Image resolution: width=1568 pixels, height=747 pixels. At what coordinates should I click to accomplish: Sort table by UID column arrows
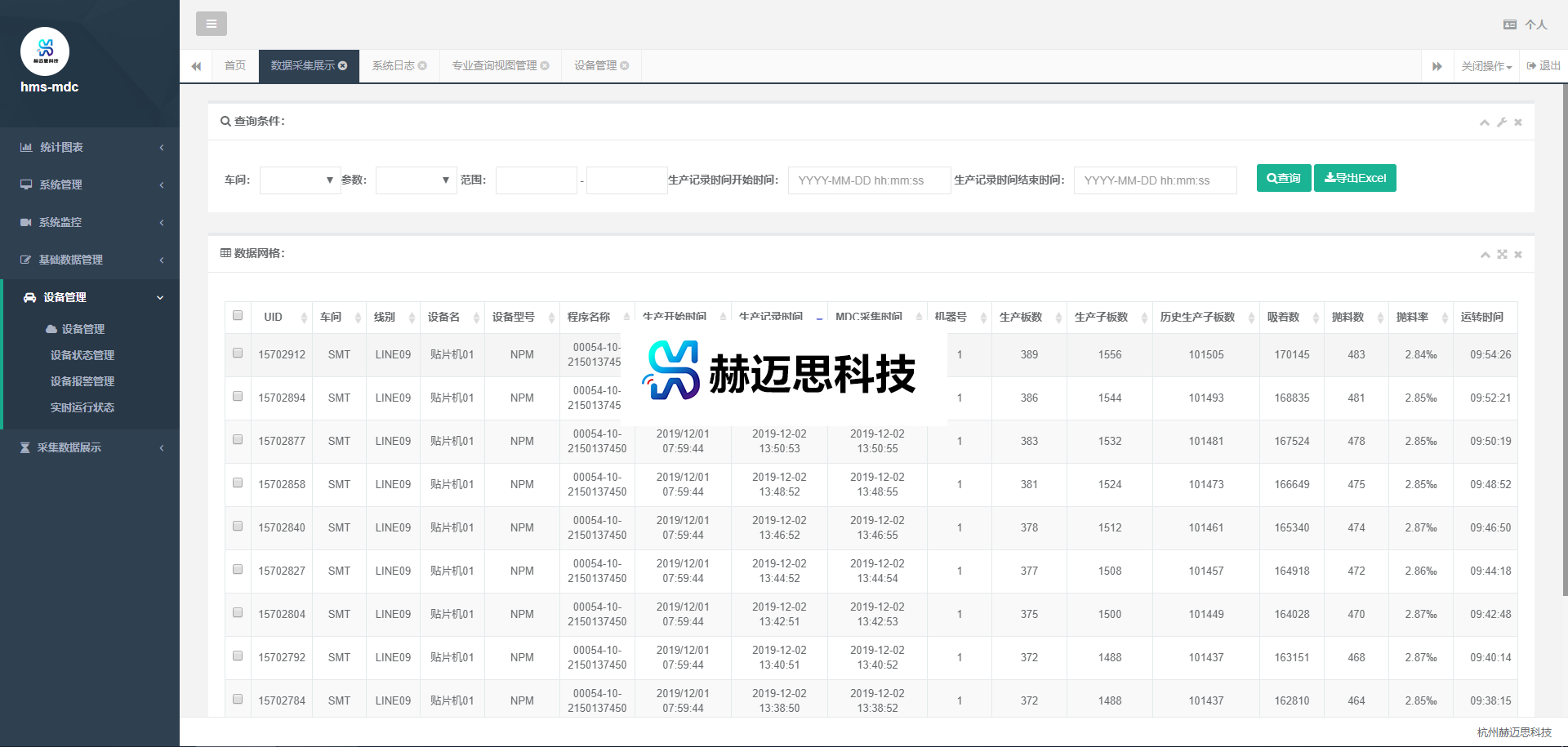[x=304, y=318]
